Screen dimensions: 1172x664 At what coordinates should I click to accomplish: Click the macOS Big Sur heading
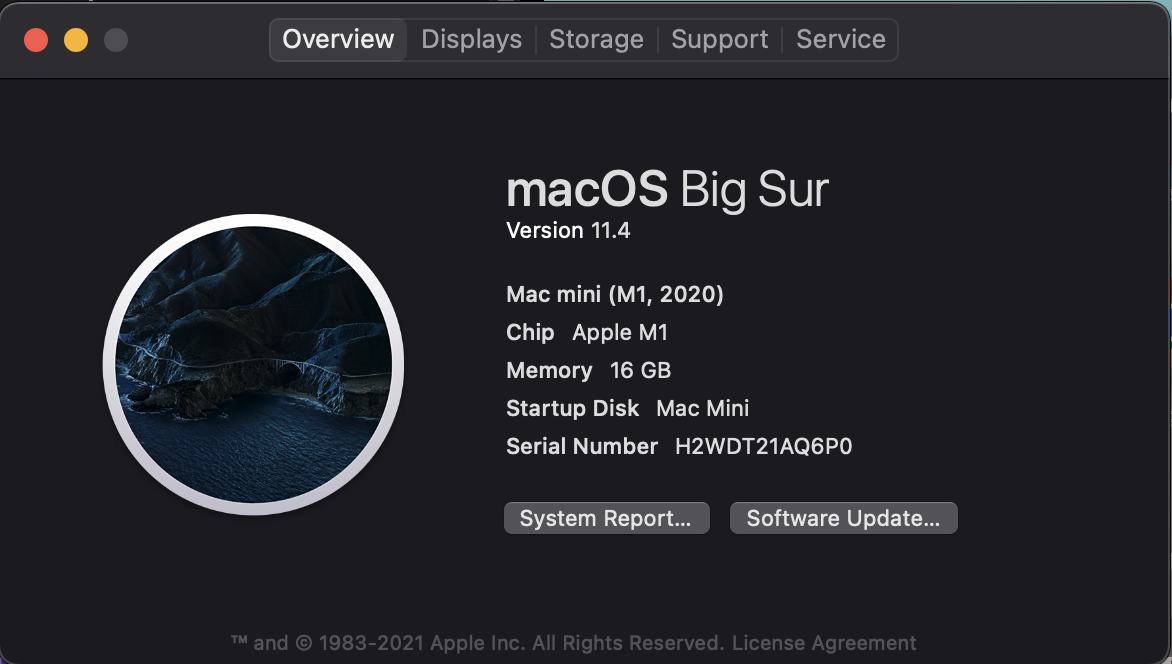click(x=667, y=189)
